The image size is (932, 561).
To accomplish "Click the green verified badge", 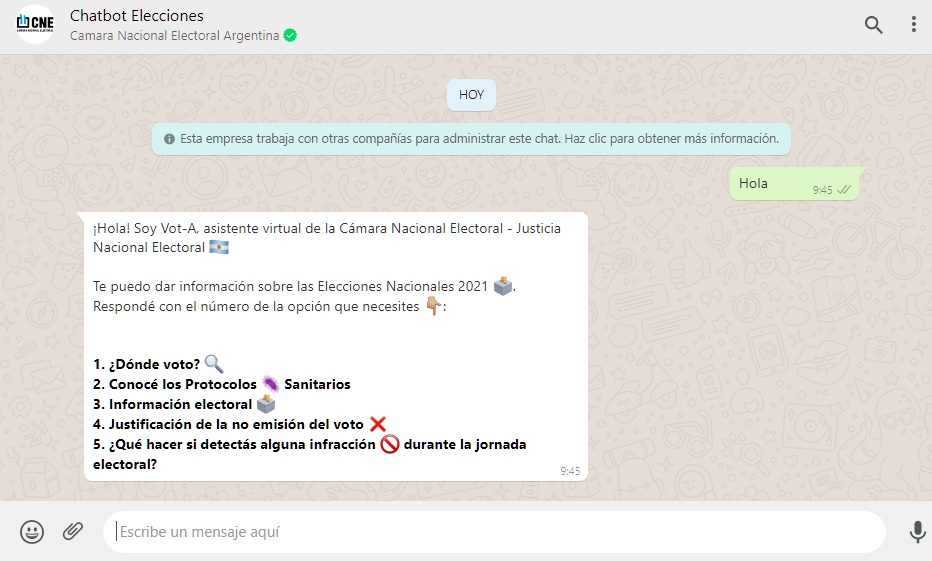I will click(290, 35).
